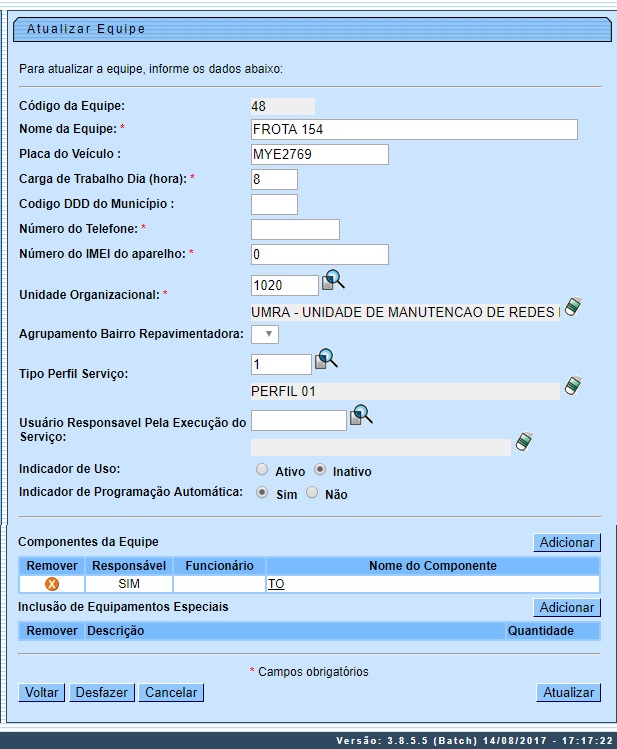The image size is (617, 749).
Task: Focus the Nome da Equipe text field
Action: [414, 129]
